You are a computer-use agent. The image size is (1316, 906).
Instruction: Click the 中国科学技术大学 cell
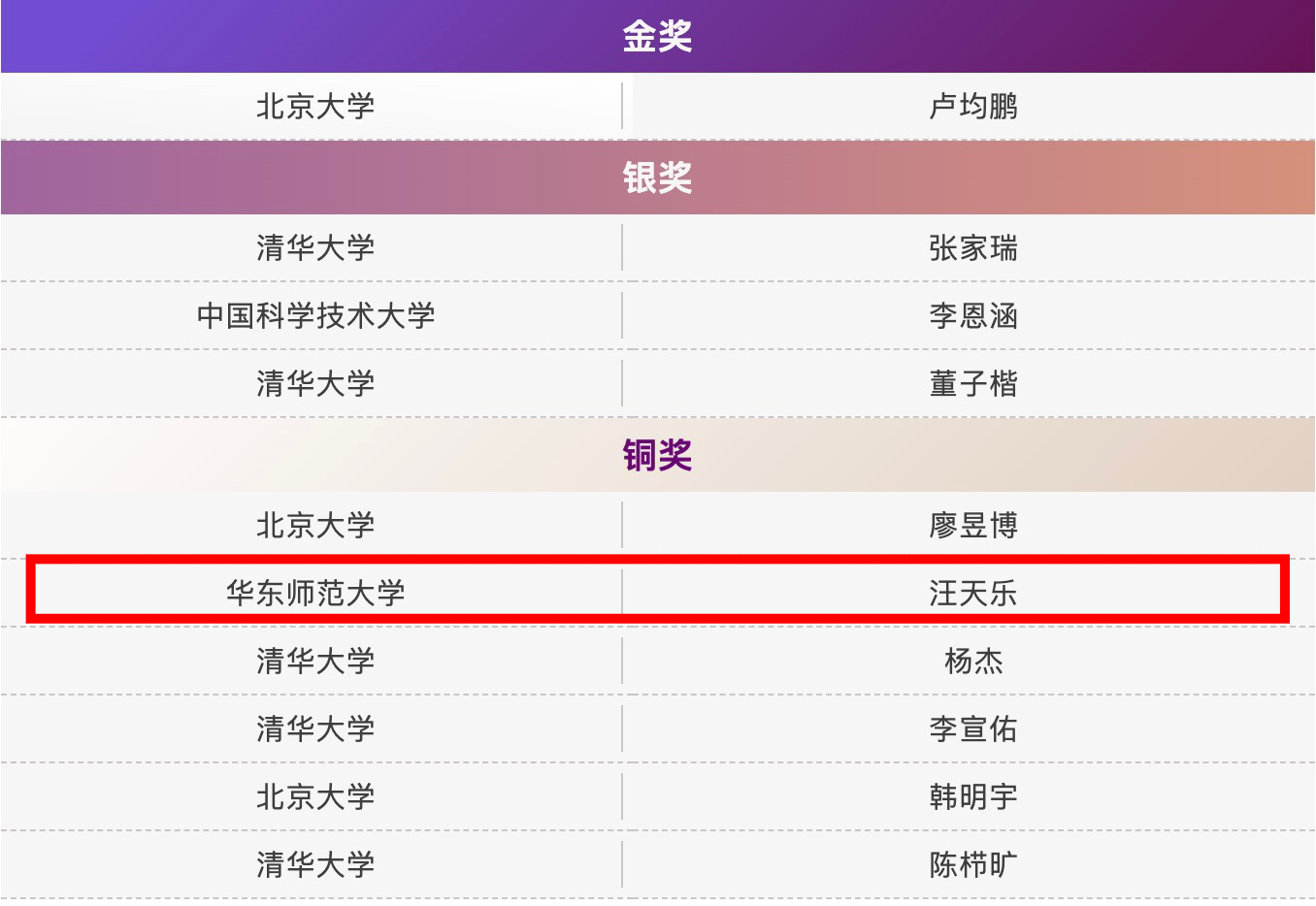tap(315, 315)
